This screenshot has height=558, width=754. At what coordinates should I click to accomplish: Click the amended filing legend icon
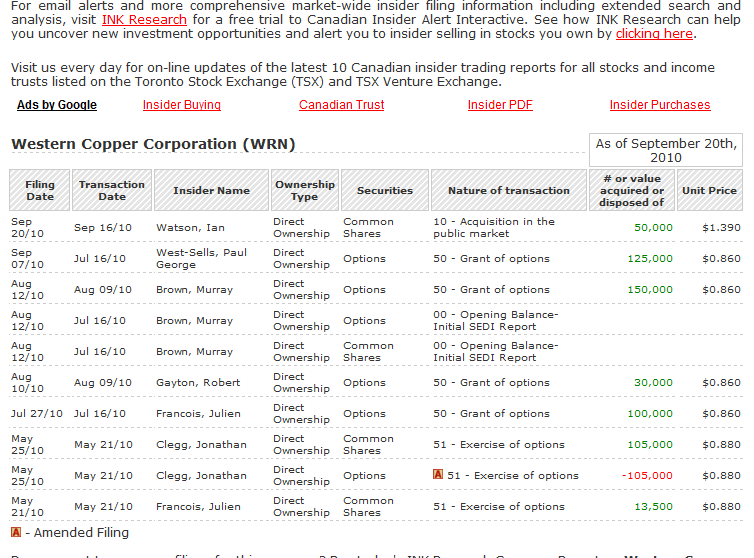click(x=16, y=533)
